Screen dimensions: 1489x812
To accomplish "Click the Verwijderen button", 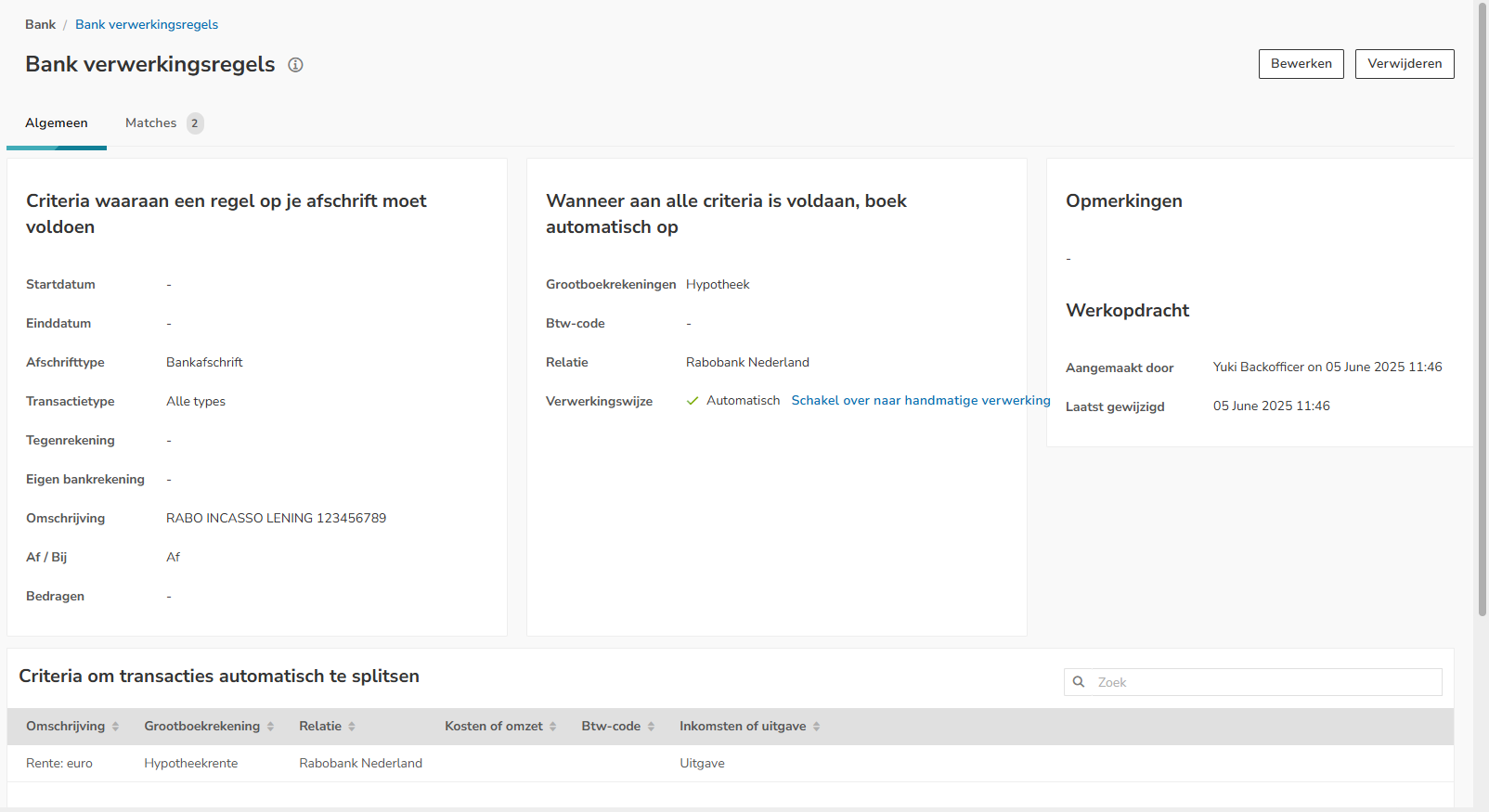I will [x=1404, y=64].
